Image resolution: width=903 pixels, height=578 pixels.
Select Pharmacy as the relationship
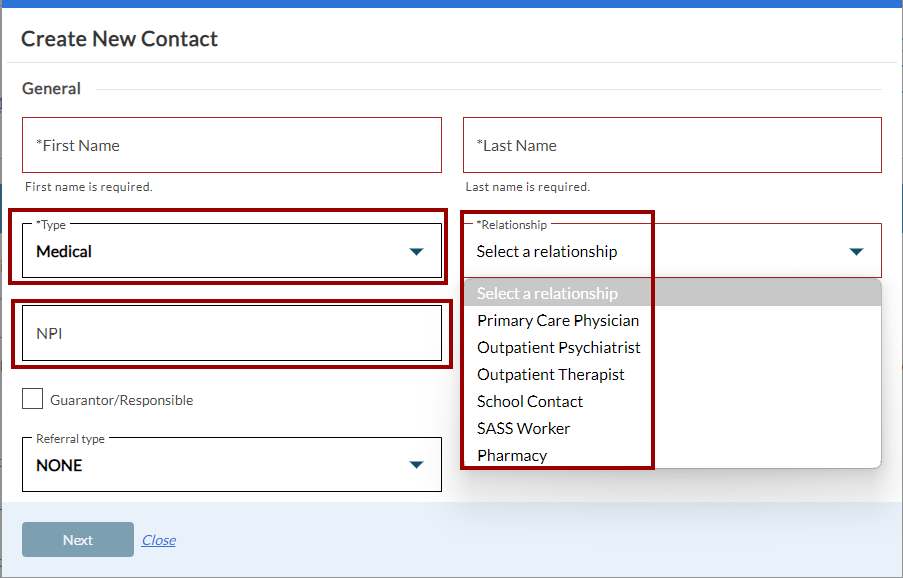click(x=512, y=456)
